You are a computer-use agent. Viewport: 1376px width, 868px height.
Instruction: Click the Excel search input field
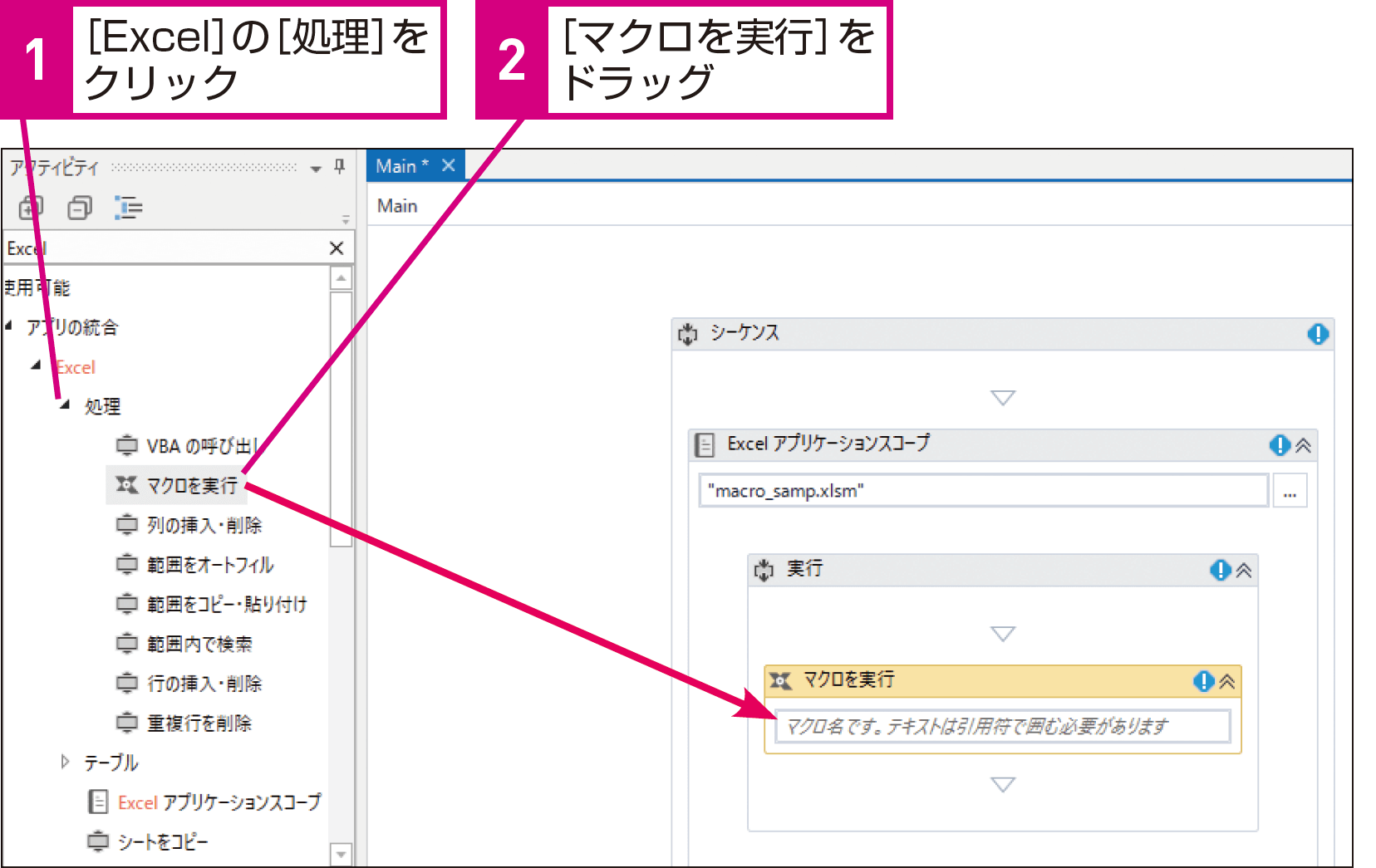[165, 248]
